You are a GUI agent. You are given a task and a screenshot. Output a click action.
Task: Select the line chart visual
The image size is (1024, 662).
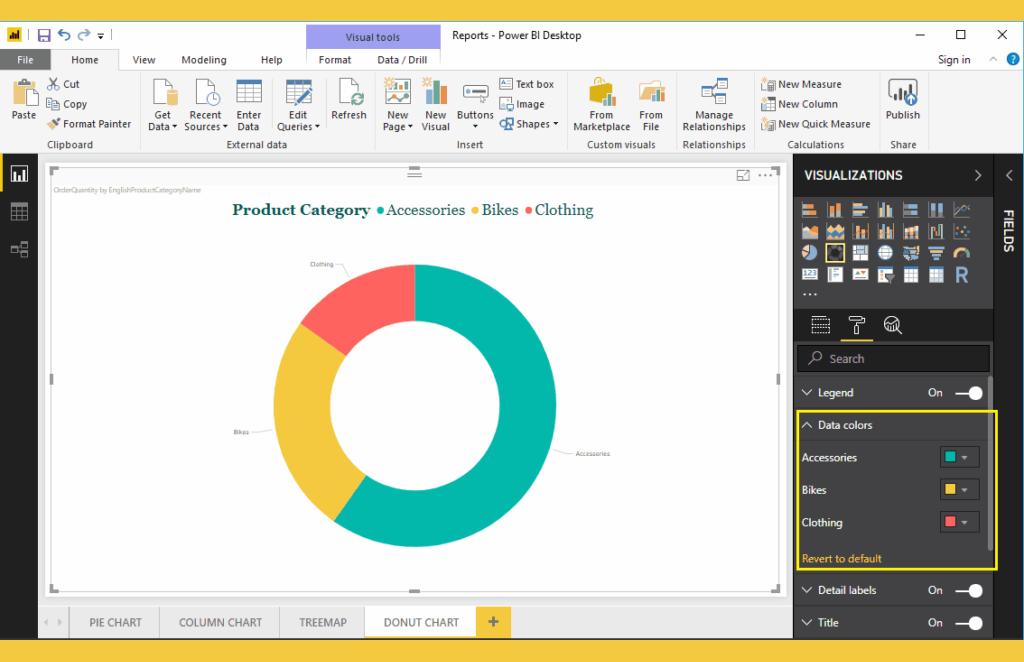(x=962, y=210)
